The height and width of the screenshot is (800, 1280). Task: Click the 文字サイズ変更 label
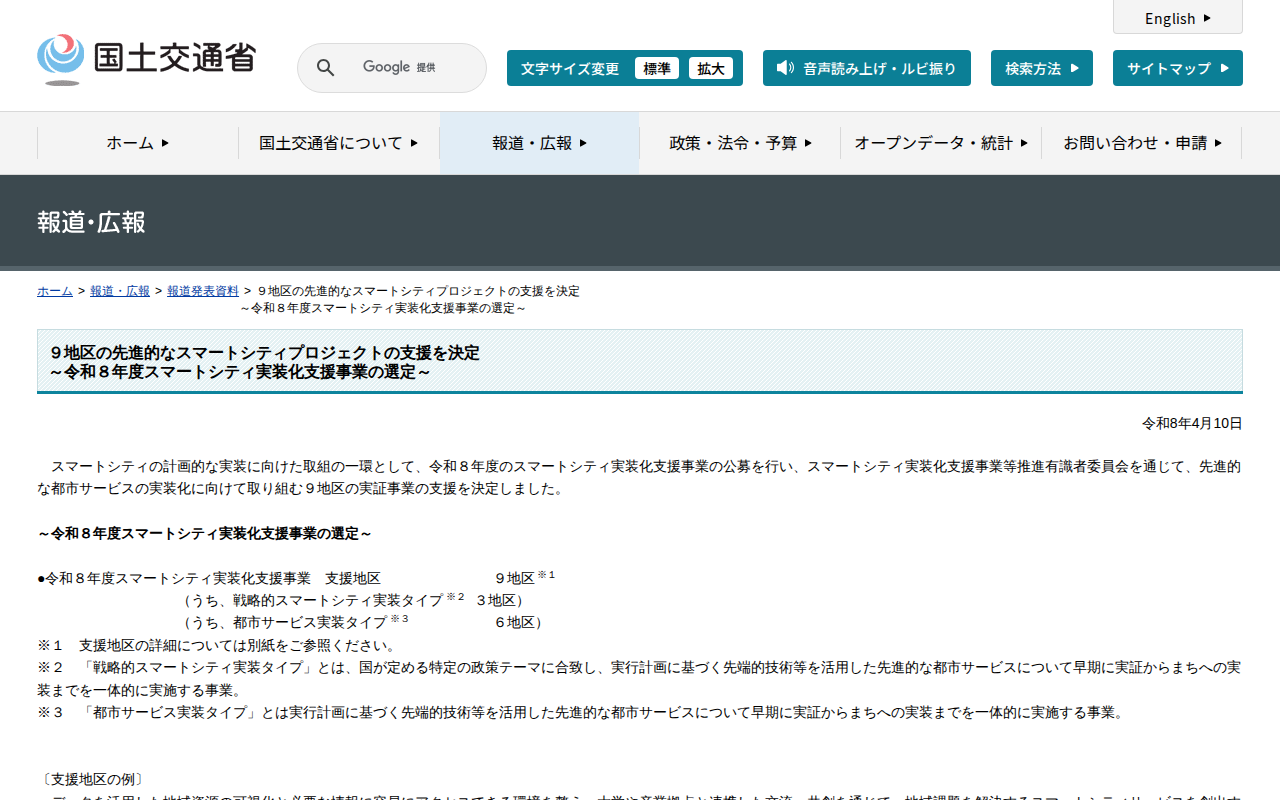pos(570,68)
